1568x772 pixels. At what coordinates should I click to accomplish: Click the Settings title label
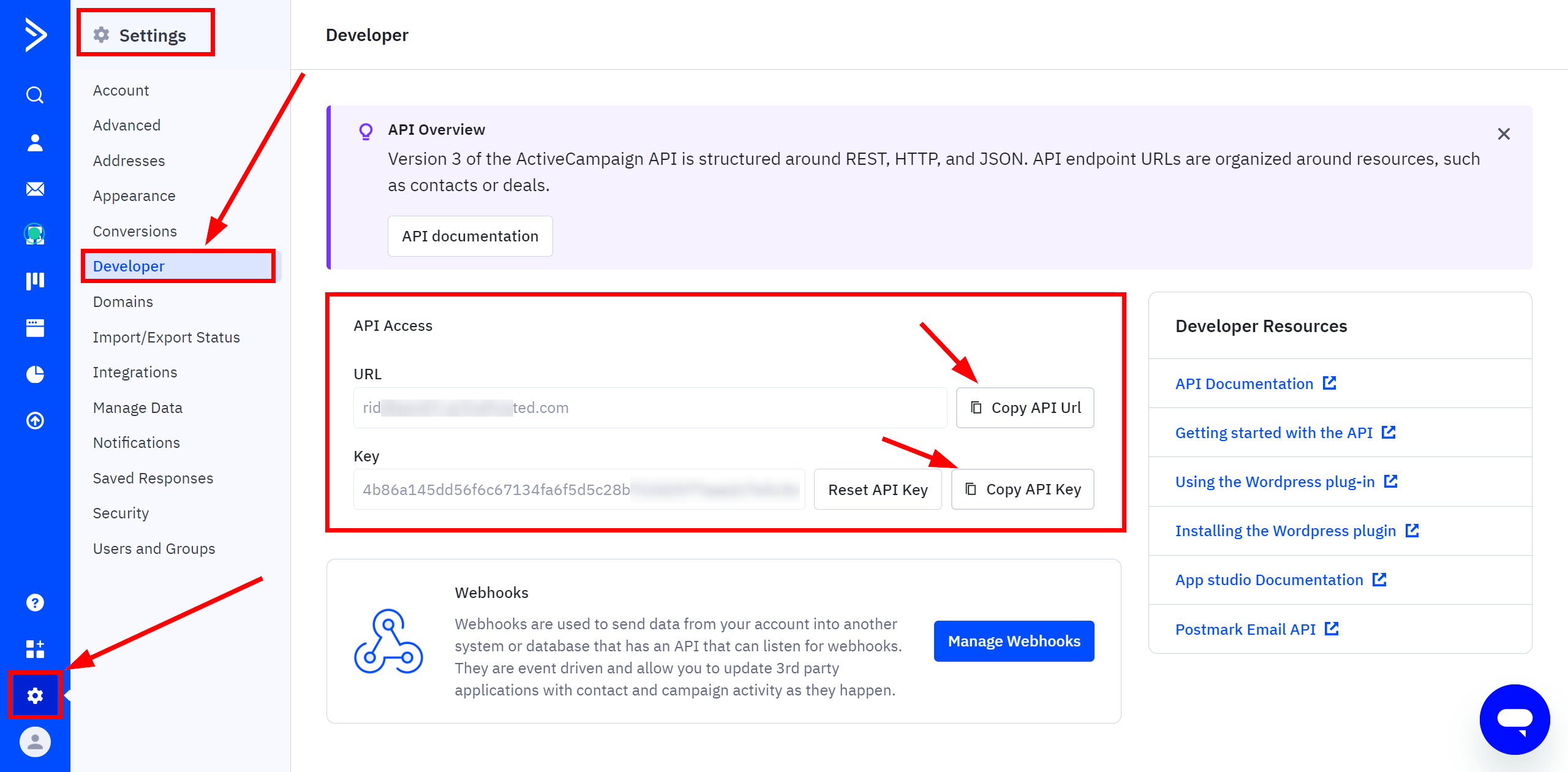tap(153, 36)
